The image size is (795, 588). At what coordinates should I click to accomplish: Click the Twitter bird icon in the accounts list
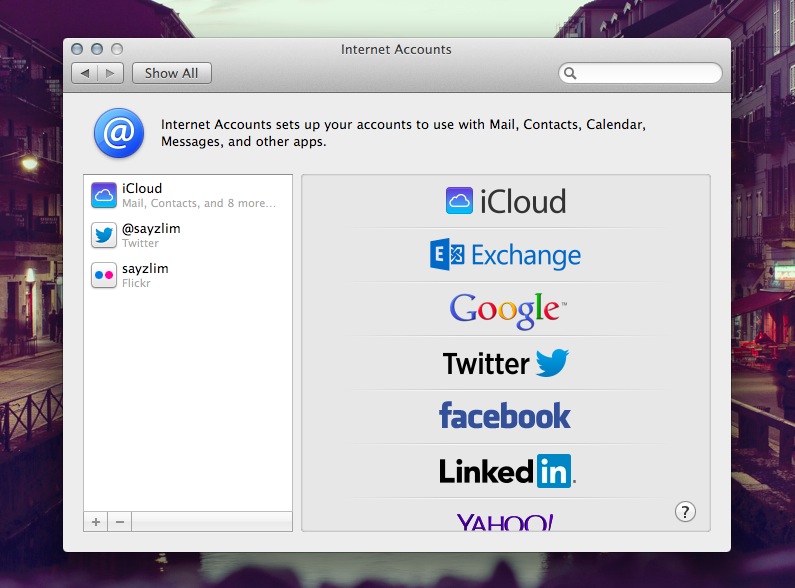pyautogui.click(x=104, y=235)
